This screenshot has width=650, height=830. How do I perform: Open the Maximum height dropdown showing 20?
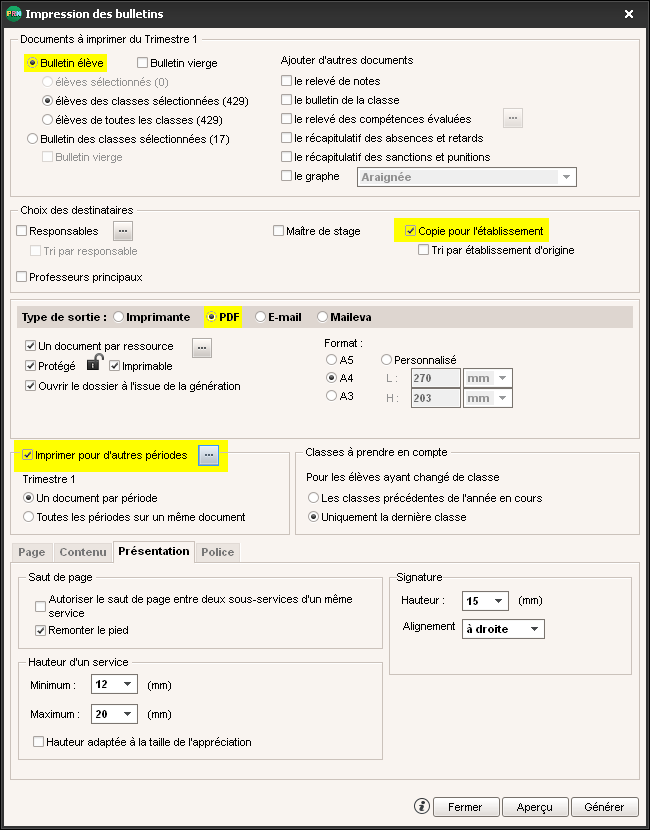coord(114,714)
